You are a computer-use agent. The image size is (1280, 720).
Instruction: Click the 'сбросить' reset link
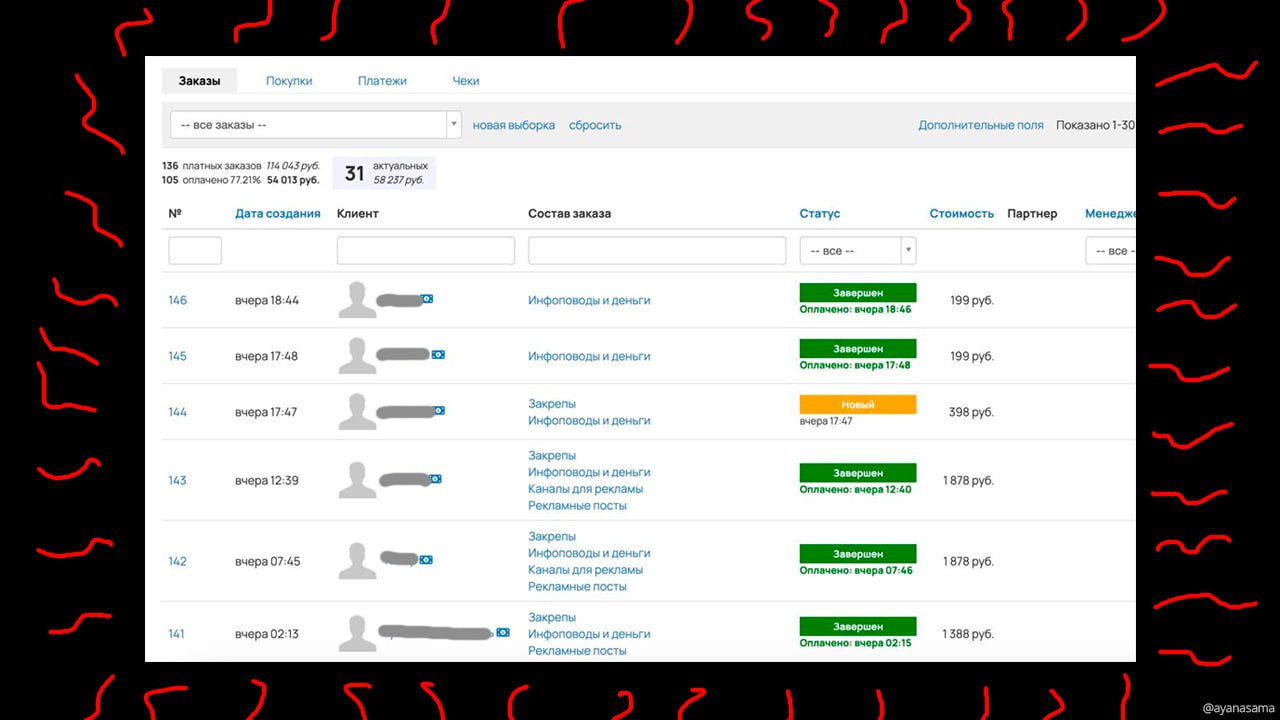click(595, 125)
